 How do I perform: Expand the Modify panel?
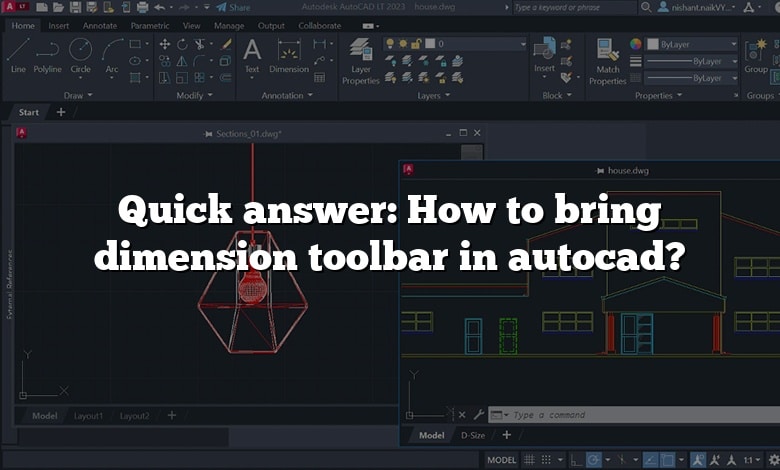(195, 95)
